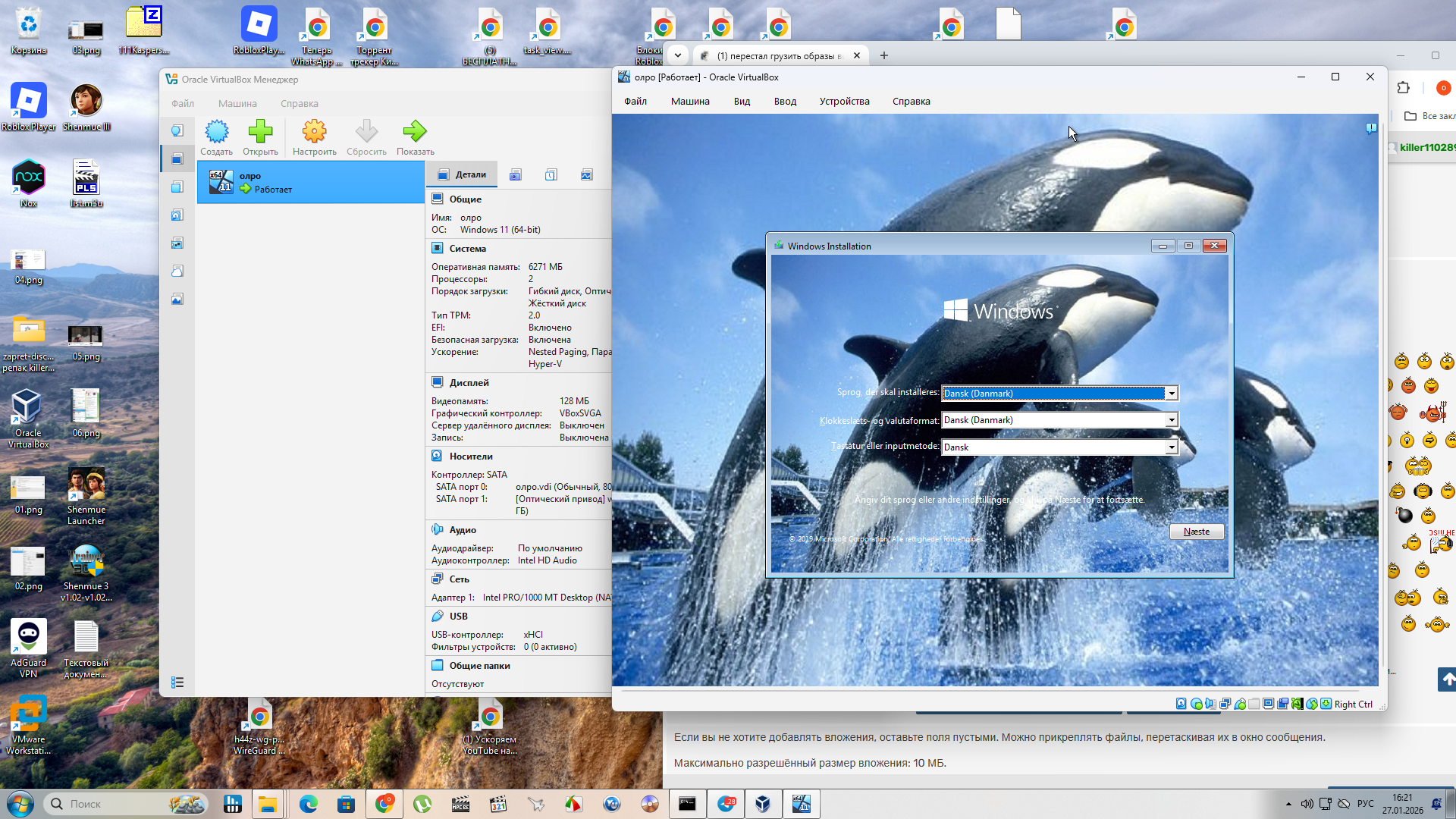This screenshot has width=1456, height=819.
Task: Open the activity graph tab icon
Action: click(587, 175)
